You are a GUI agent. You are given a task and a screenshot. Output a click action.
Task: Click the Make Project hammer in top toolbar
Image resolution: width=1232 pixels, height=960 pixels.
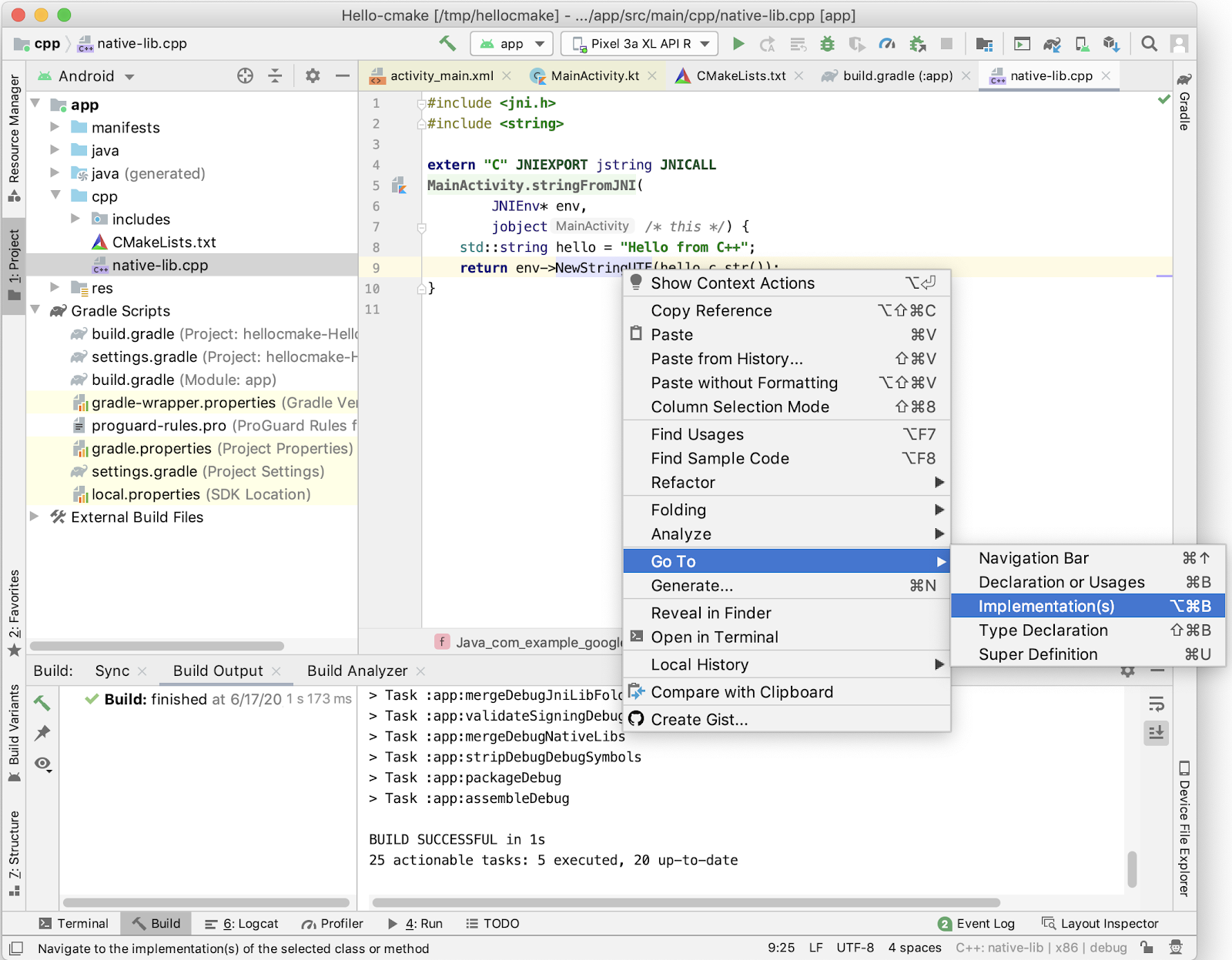coord(447,44)
